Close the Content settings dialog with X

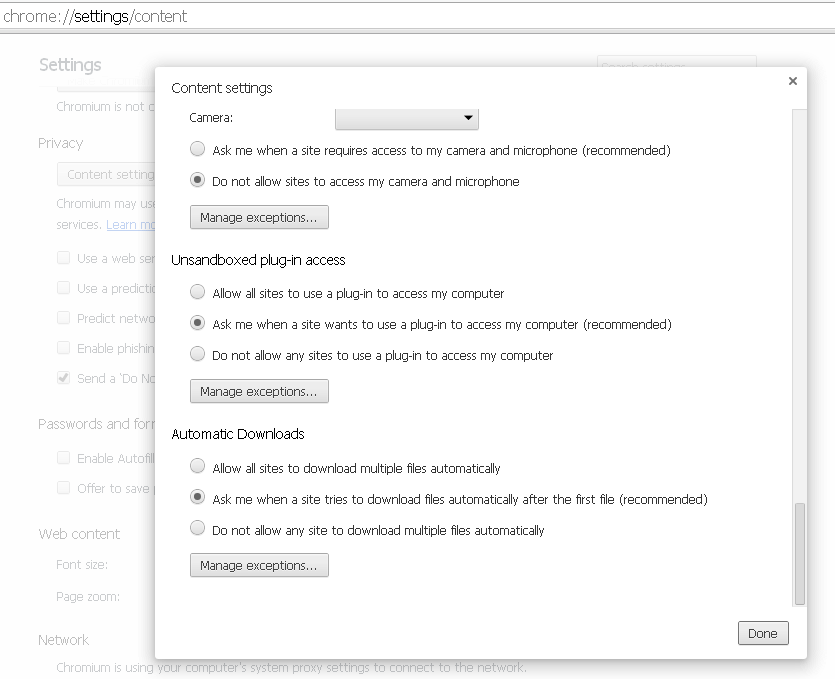pos(792,81)
